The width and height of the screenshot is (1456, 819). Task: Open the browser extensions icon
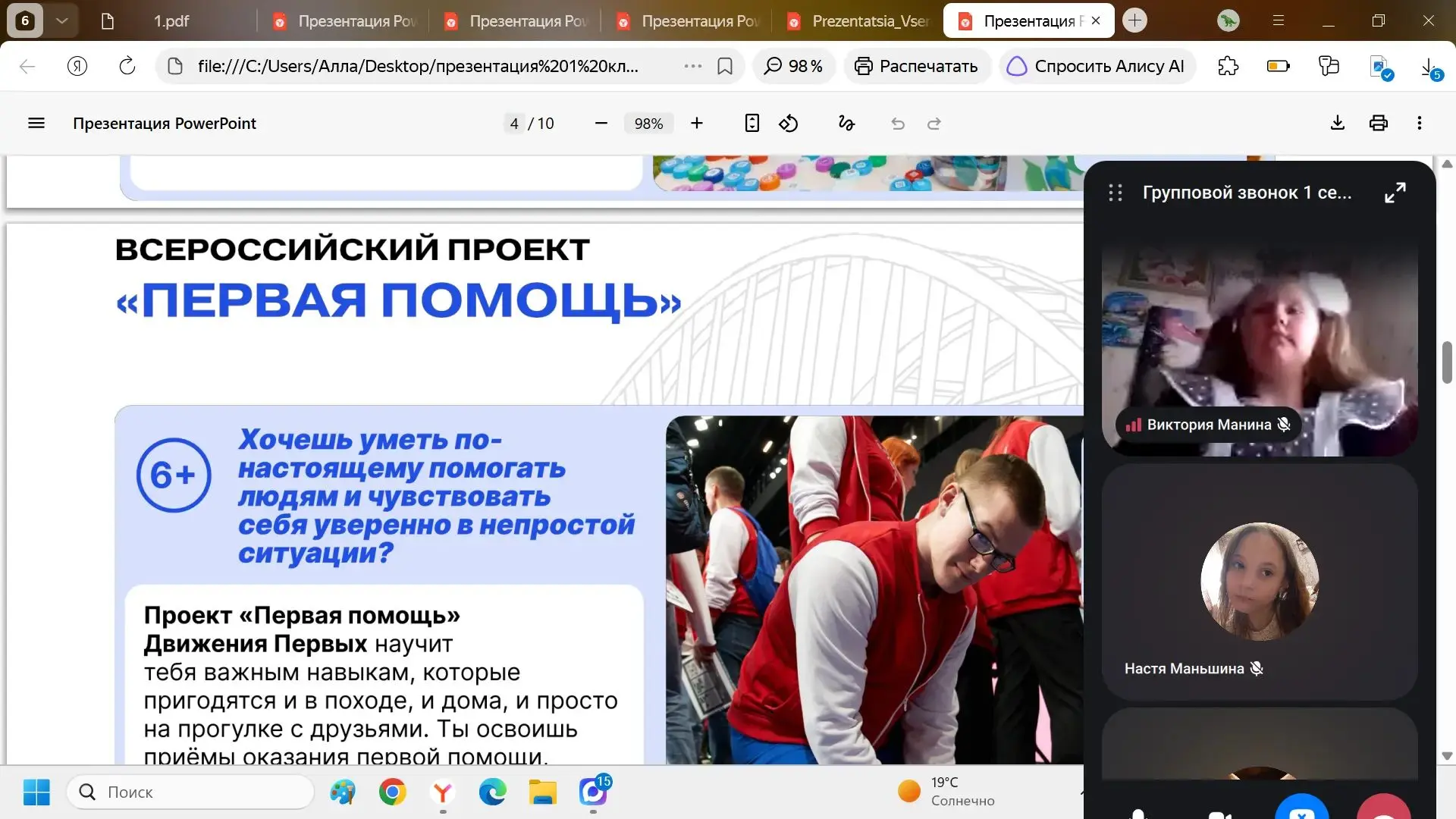coord(1228,67)
